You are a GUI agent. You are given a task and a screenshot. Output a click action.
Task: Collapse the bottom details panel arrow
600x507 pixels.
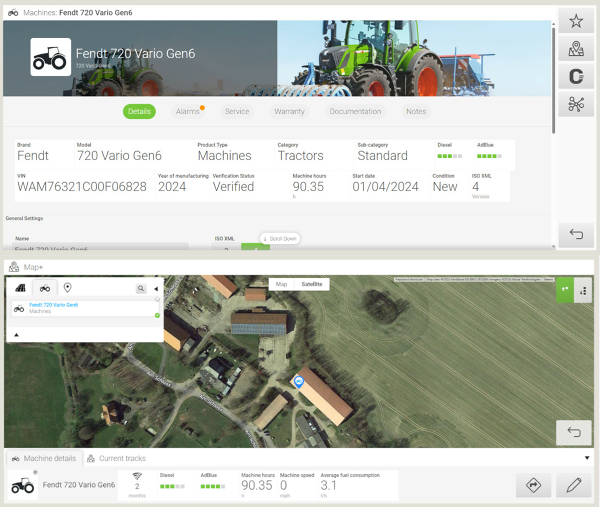[x=587, y=458]
